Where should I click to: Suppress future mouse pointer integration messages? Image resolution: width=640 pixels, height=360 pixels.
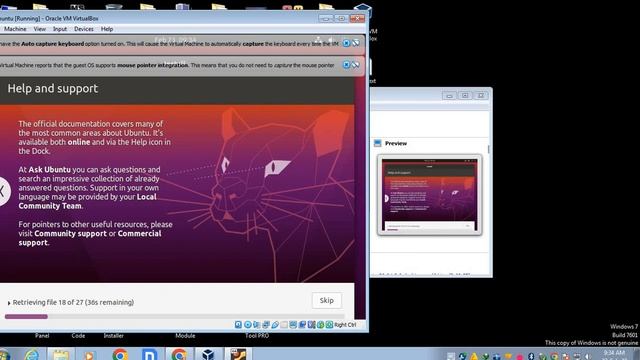tap(356, 65)
